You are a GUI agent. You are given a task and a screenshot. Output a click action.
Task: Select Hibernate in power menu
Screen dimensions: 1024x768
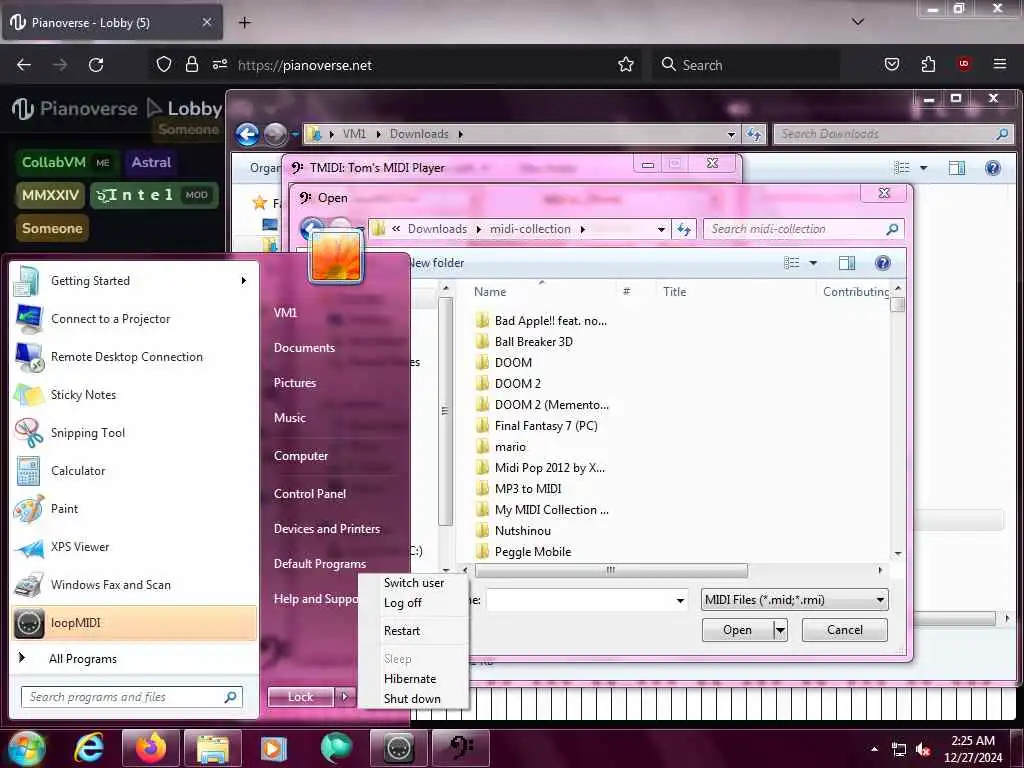(x=409, y=679)
